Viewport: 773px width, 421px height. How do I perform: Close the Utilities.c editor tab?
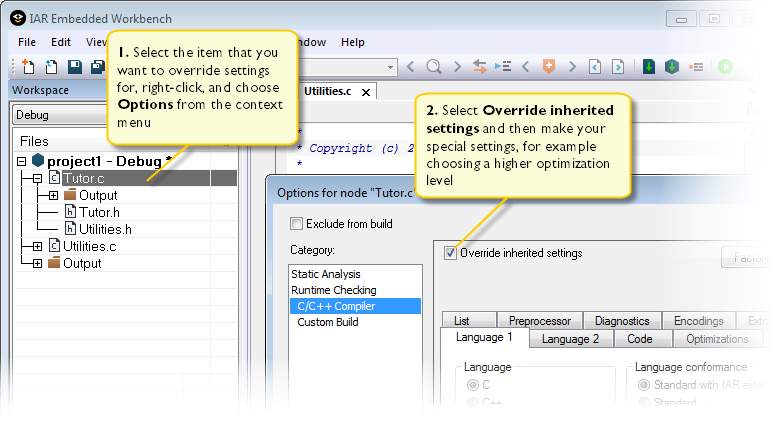point(366,92)
